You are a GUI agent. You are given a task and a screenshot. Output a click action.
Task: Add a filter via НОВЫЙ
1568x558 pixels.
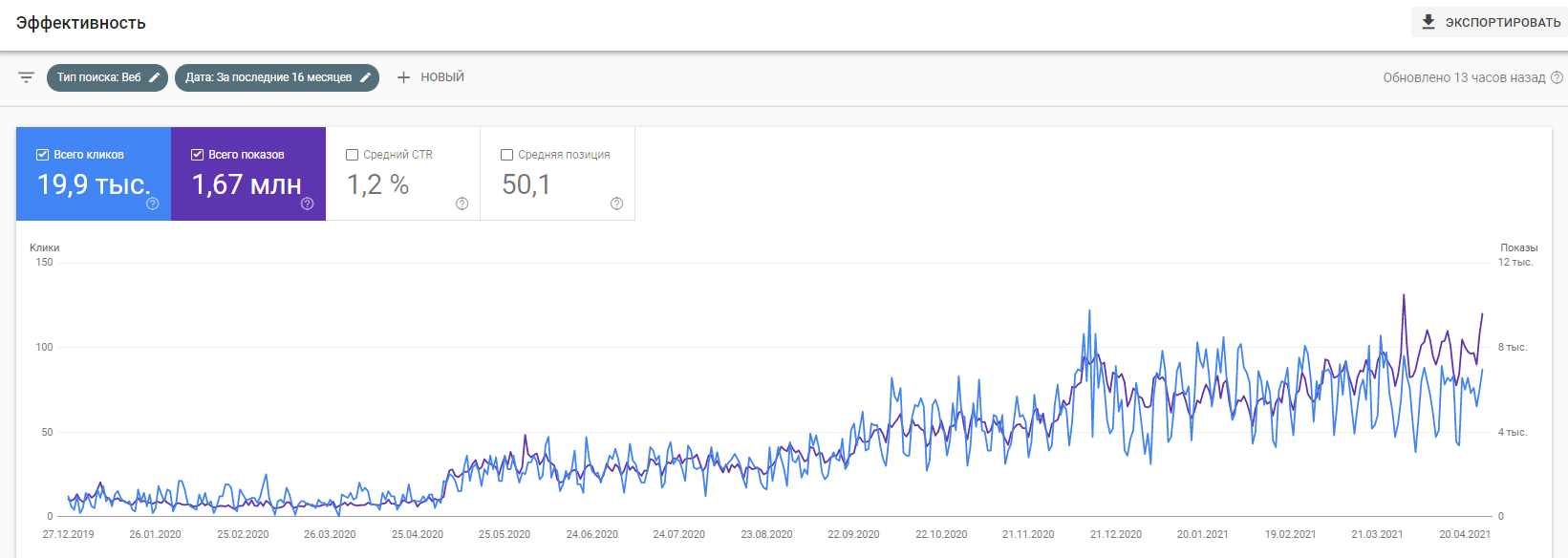click(441, 77)
